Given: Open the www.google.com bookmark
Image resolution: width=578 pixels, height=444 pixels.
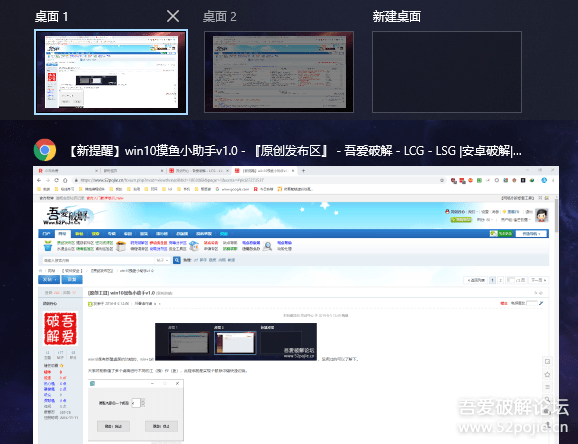Looking at the screenshot, I should click(232, 189).
